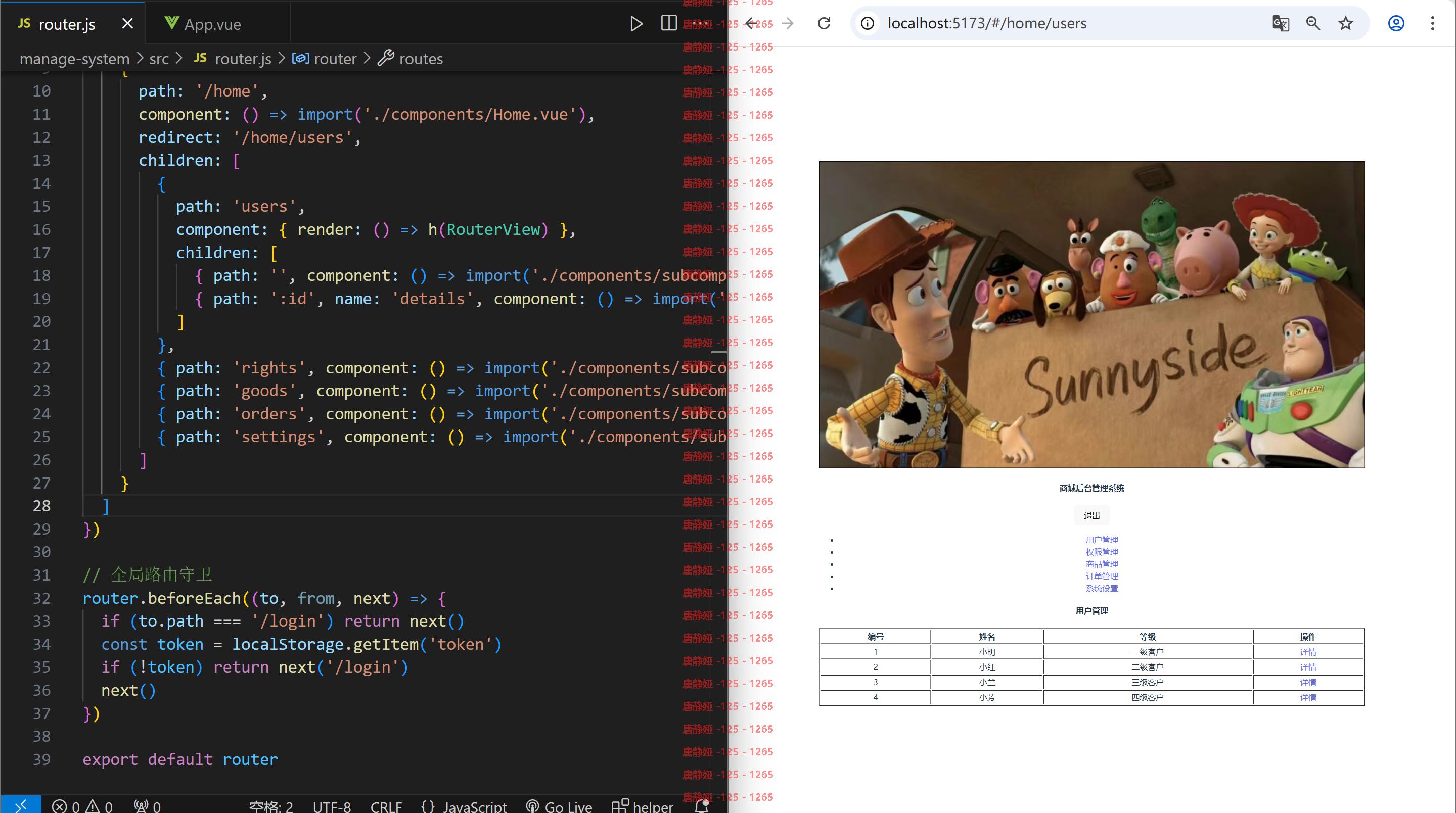Open the 用户管理 nav link

point(1102,540)
